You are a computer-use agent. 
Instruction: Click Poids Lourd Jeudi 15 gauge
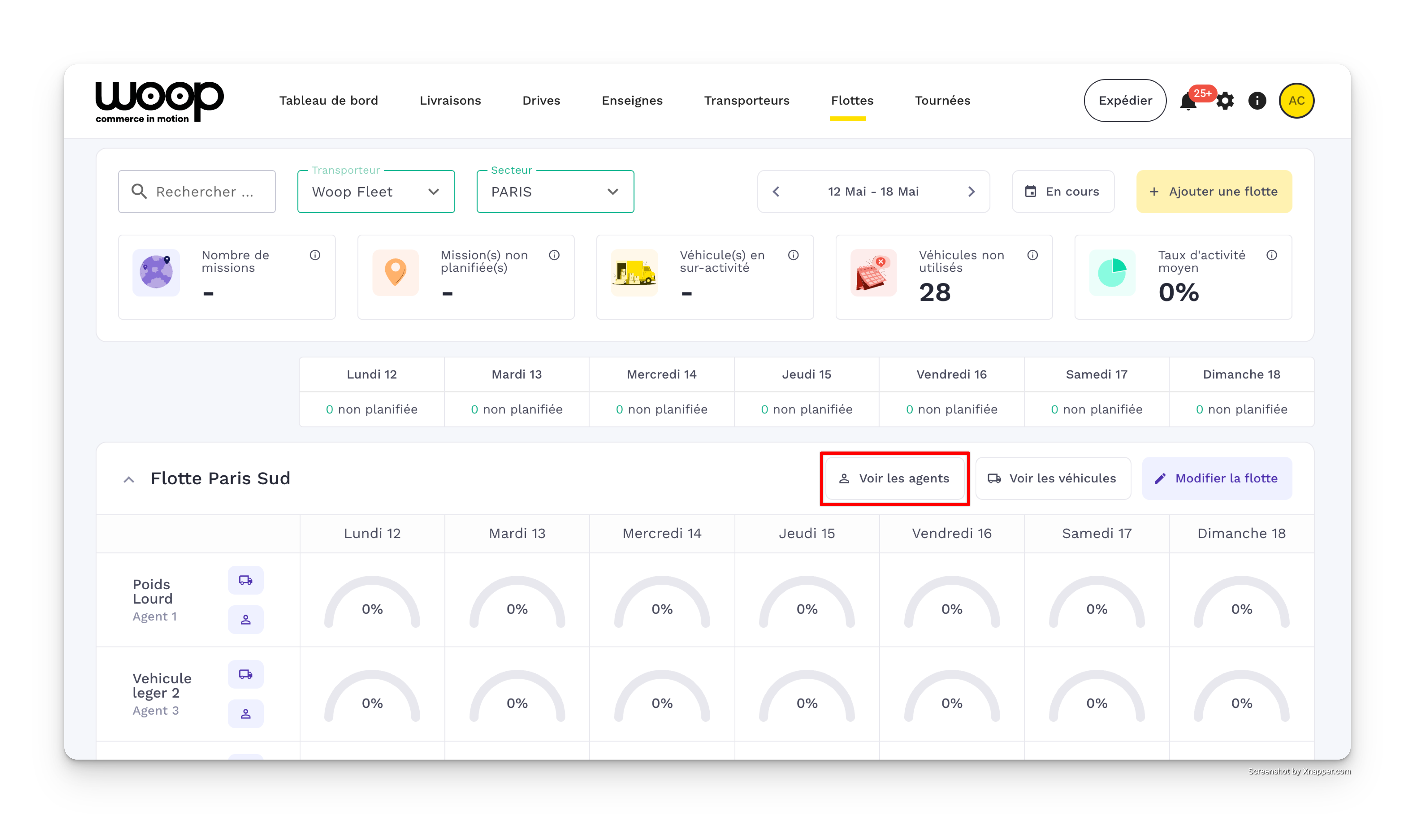click(x=807, y=602)
